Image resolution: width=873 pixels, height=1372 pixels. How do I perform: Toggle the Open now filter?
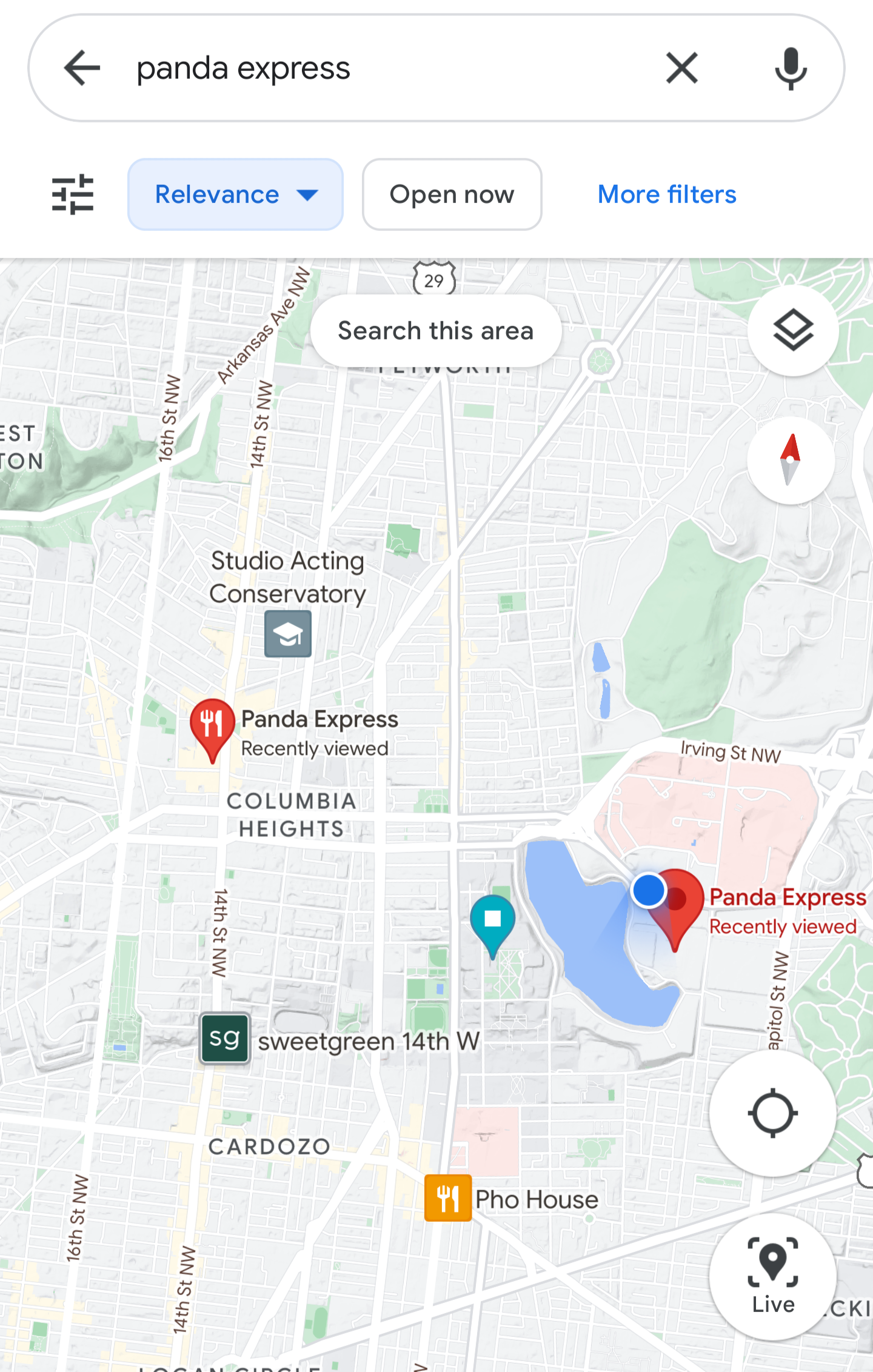[452, 195]
